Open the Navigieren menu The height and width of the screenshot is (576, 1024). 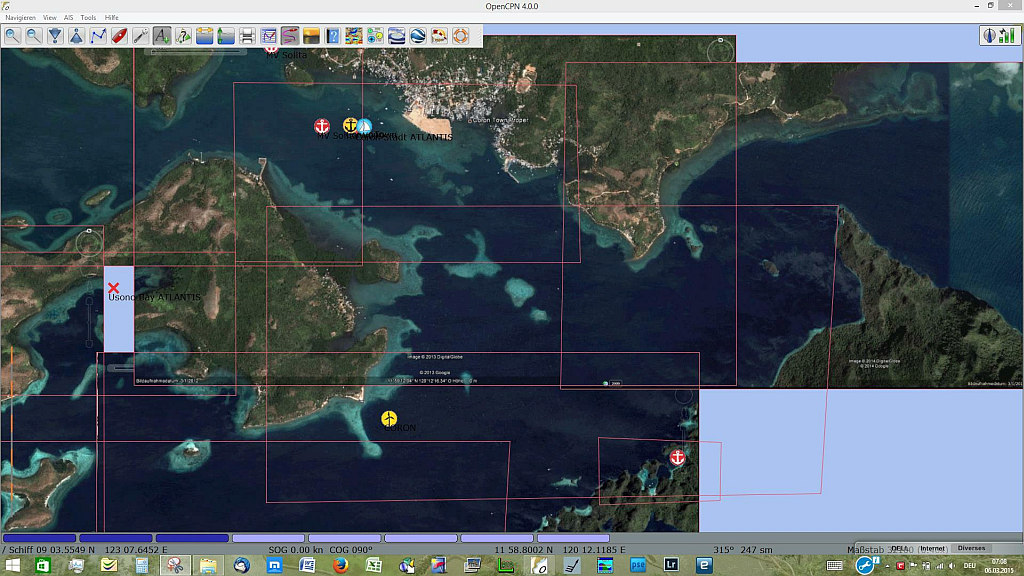click(20, 18)
